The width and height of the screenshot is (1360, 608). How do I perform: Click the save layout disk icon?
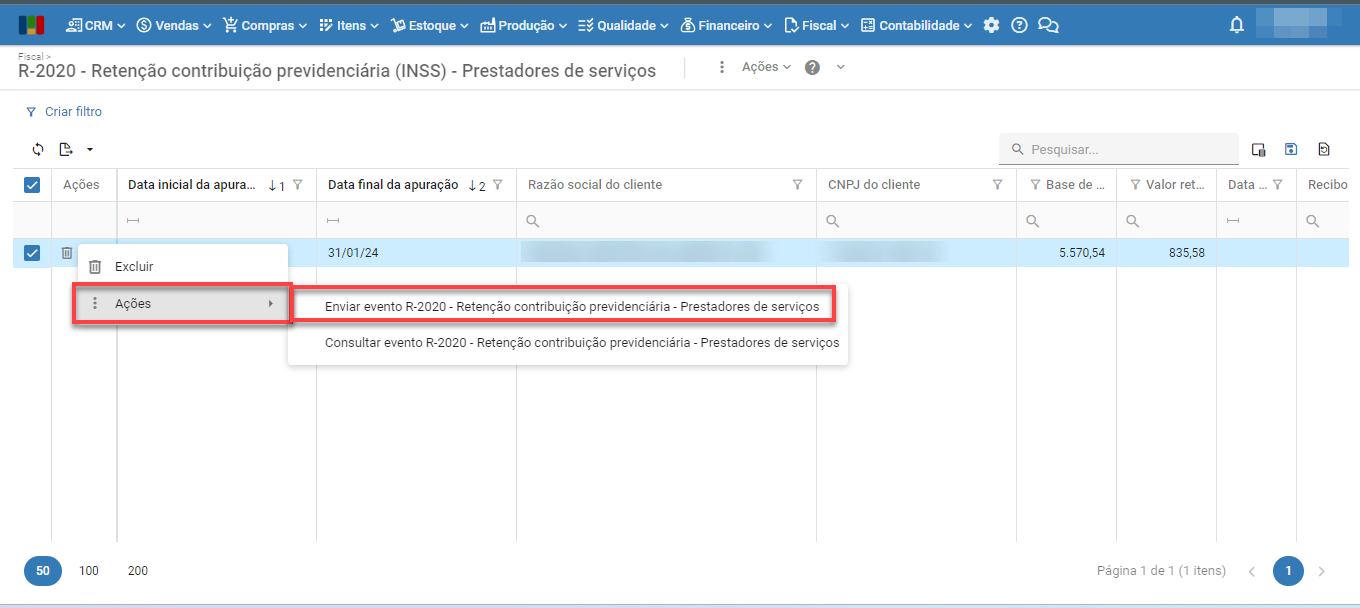[x=1291, y=149]
